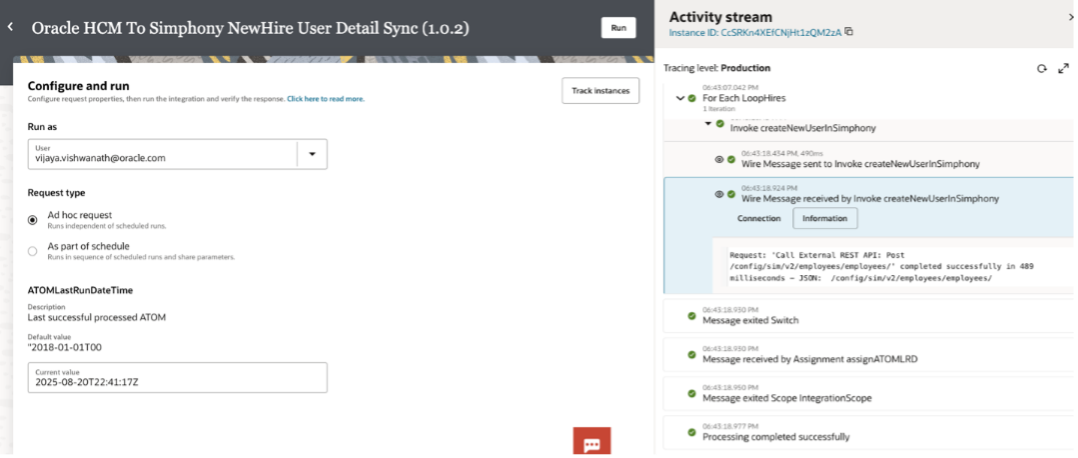
Task: Open the red chat assistant icon
Action: click(x=592, y=441)
